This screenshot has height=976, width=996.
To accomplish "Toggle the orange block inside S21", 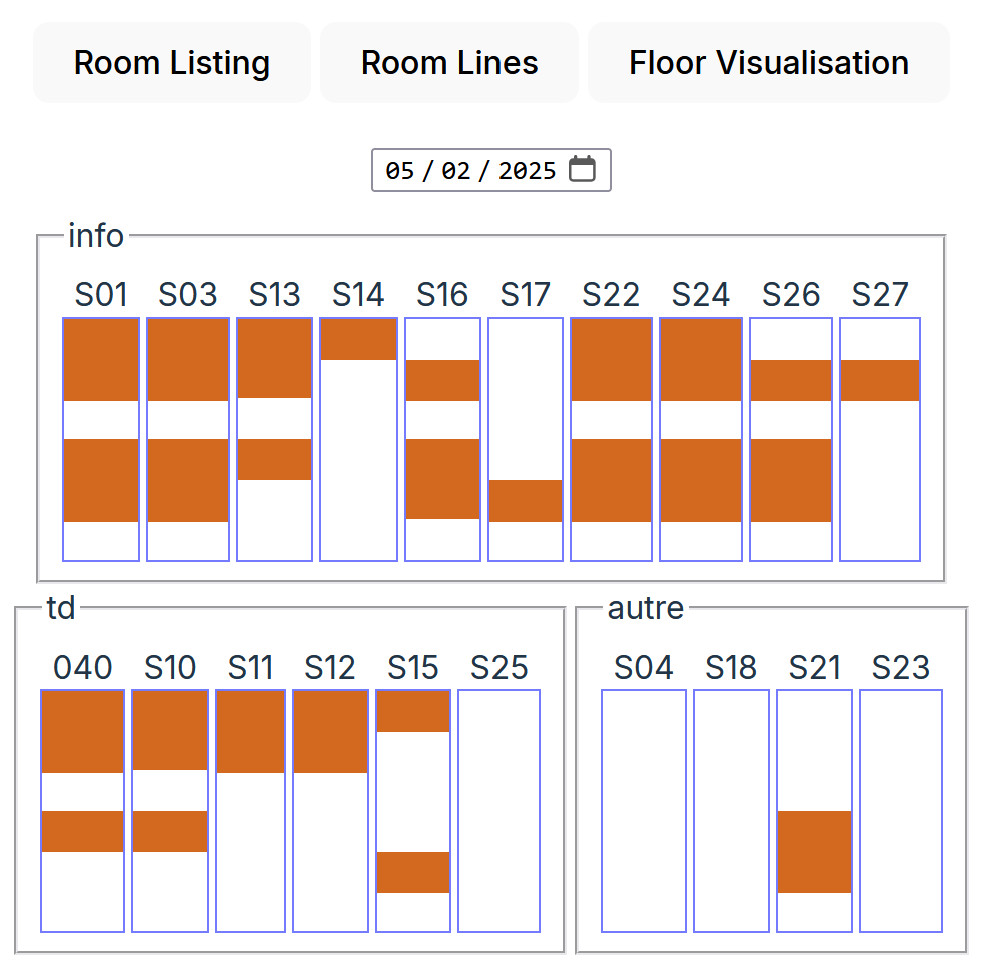I will tap(814, 852).
